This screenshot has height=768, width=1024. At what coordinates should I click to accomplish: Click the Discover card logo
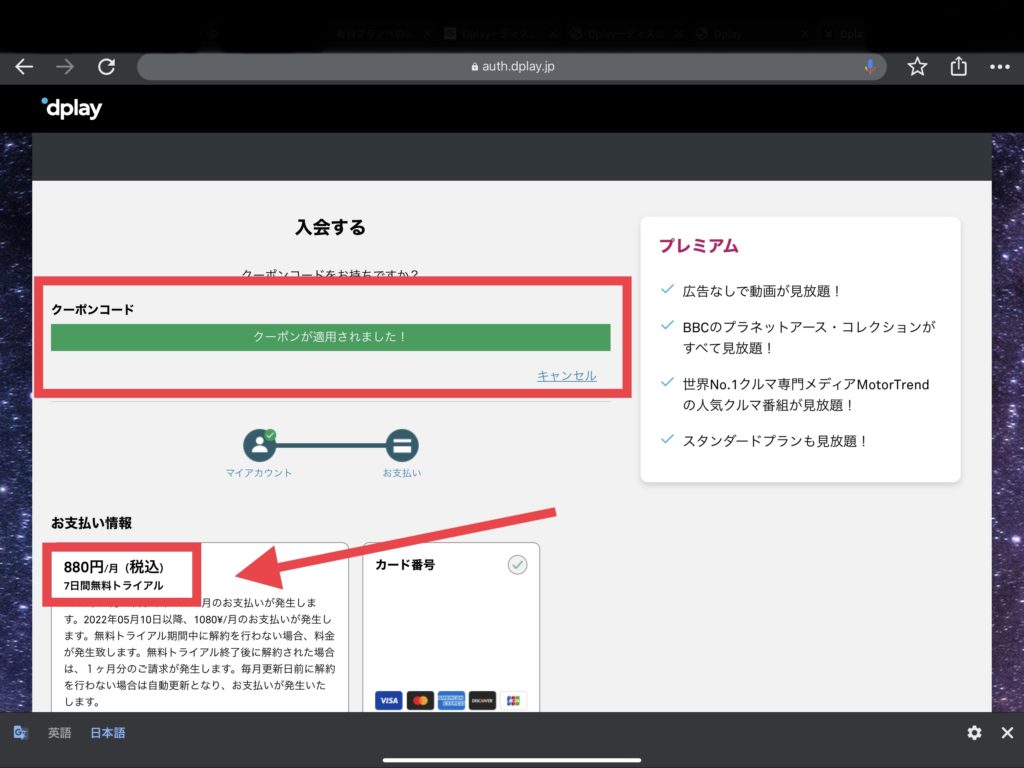tap(482, 701)
